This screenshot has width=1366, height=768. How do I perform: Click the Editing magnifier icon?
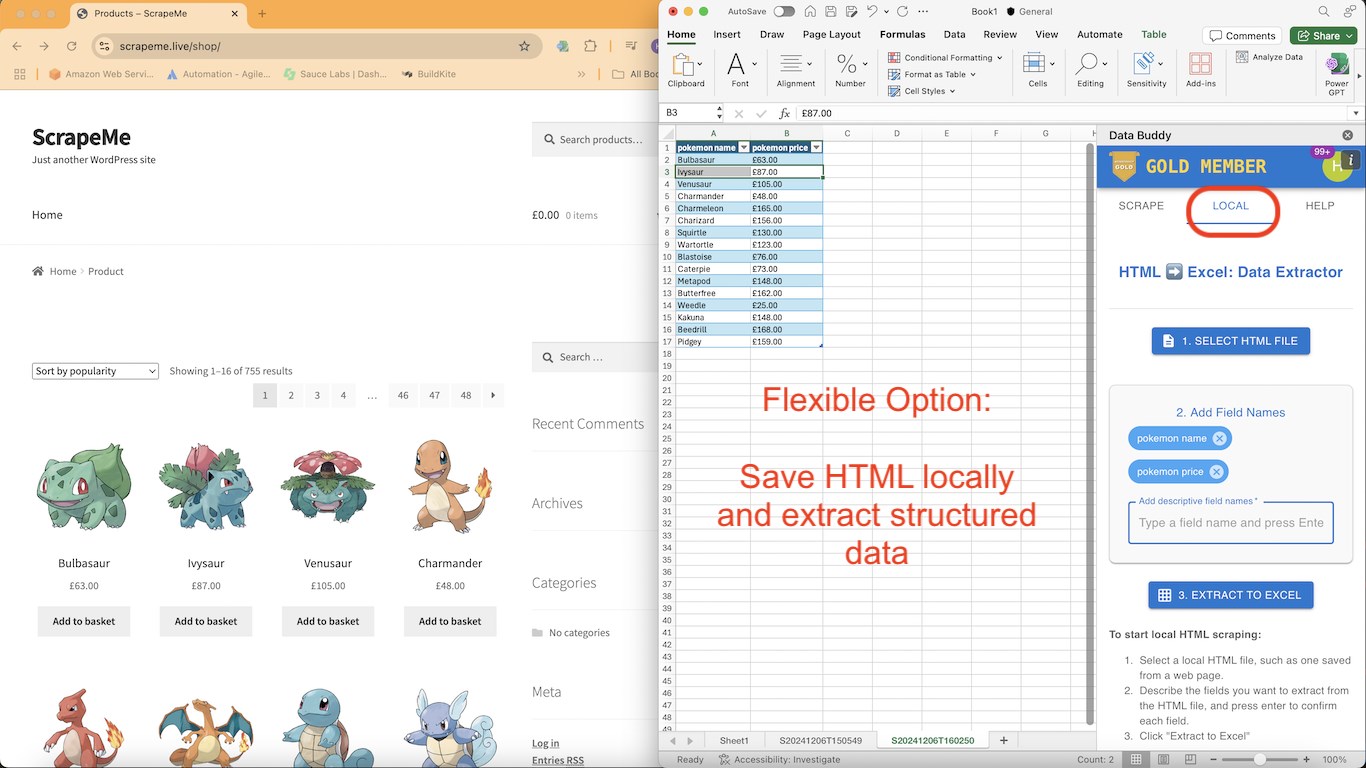click(1086, 64)
